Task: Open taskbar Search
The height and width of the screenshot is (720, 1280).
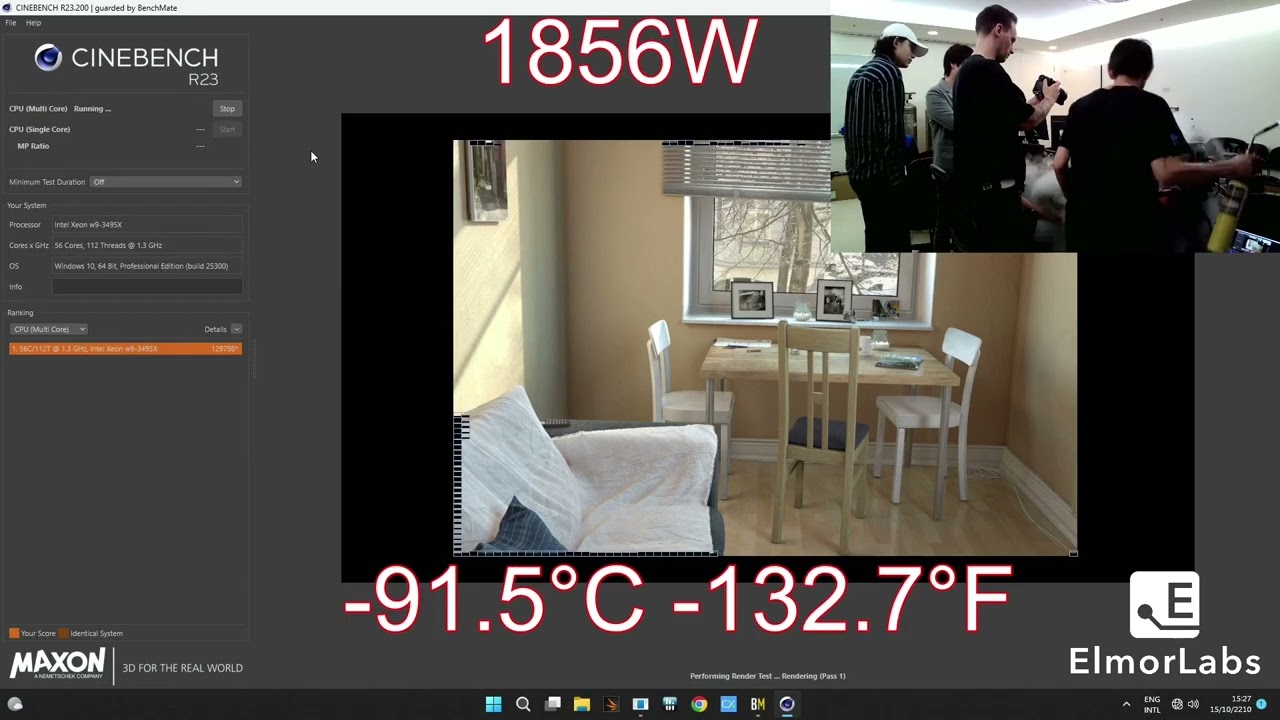Action: click(x=523, y=704)
